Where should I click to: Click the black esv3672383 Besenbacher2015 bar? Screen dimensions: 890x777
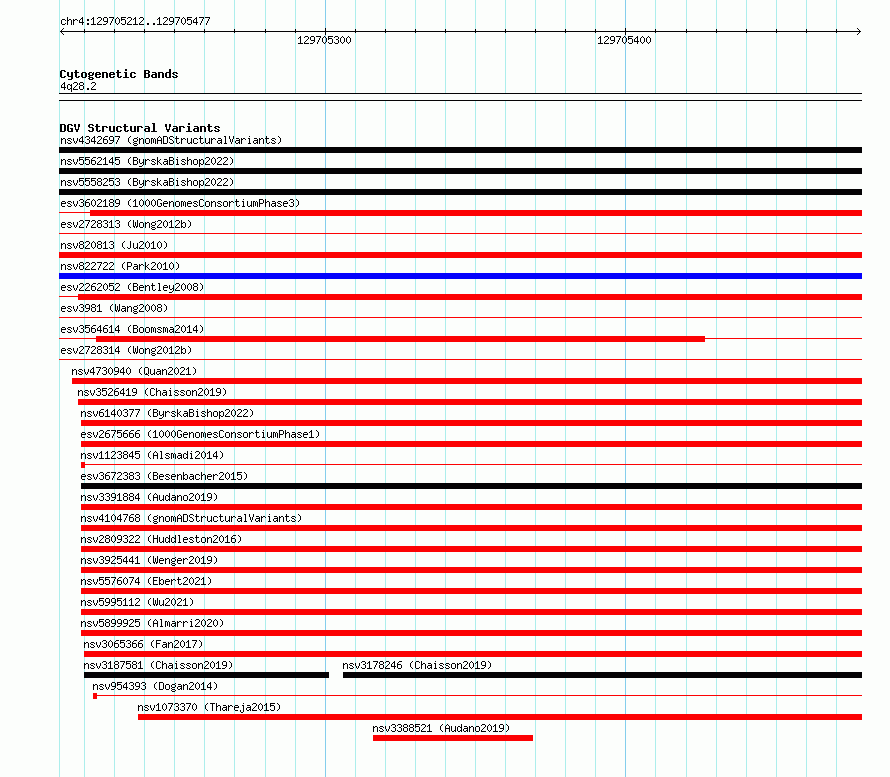(471, 486)
